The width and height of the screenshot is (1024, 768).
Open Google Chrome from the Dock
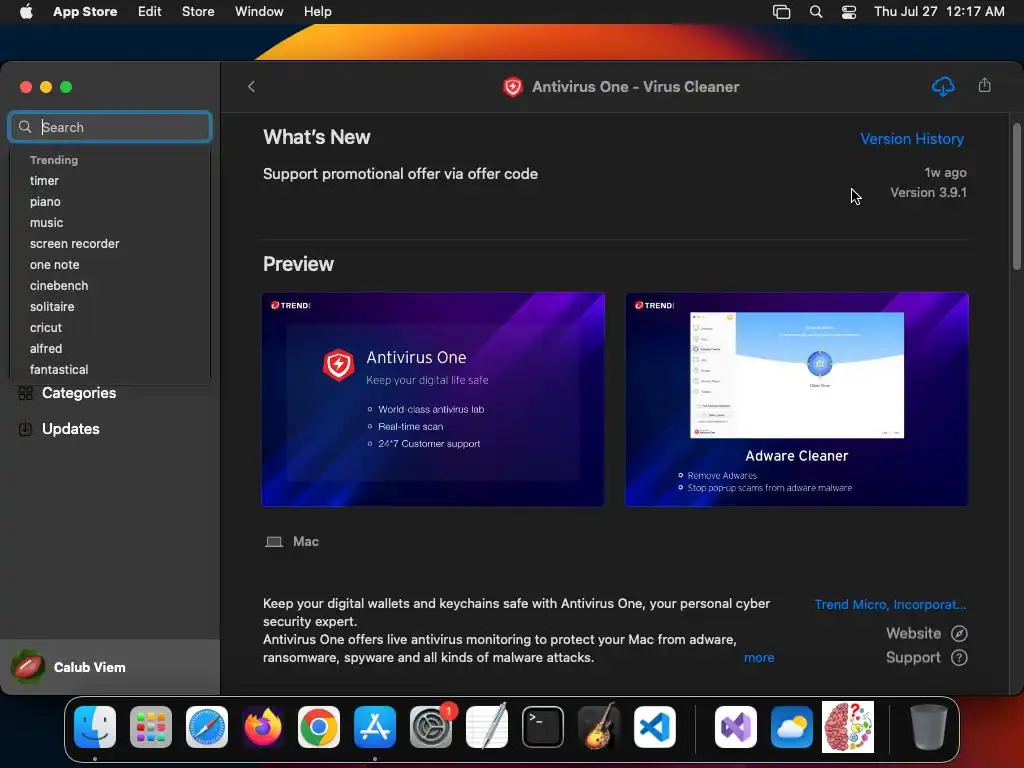click(x=319, y=727)
